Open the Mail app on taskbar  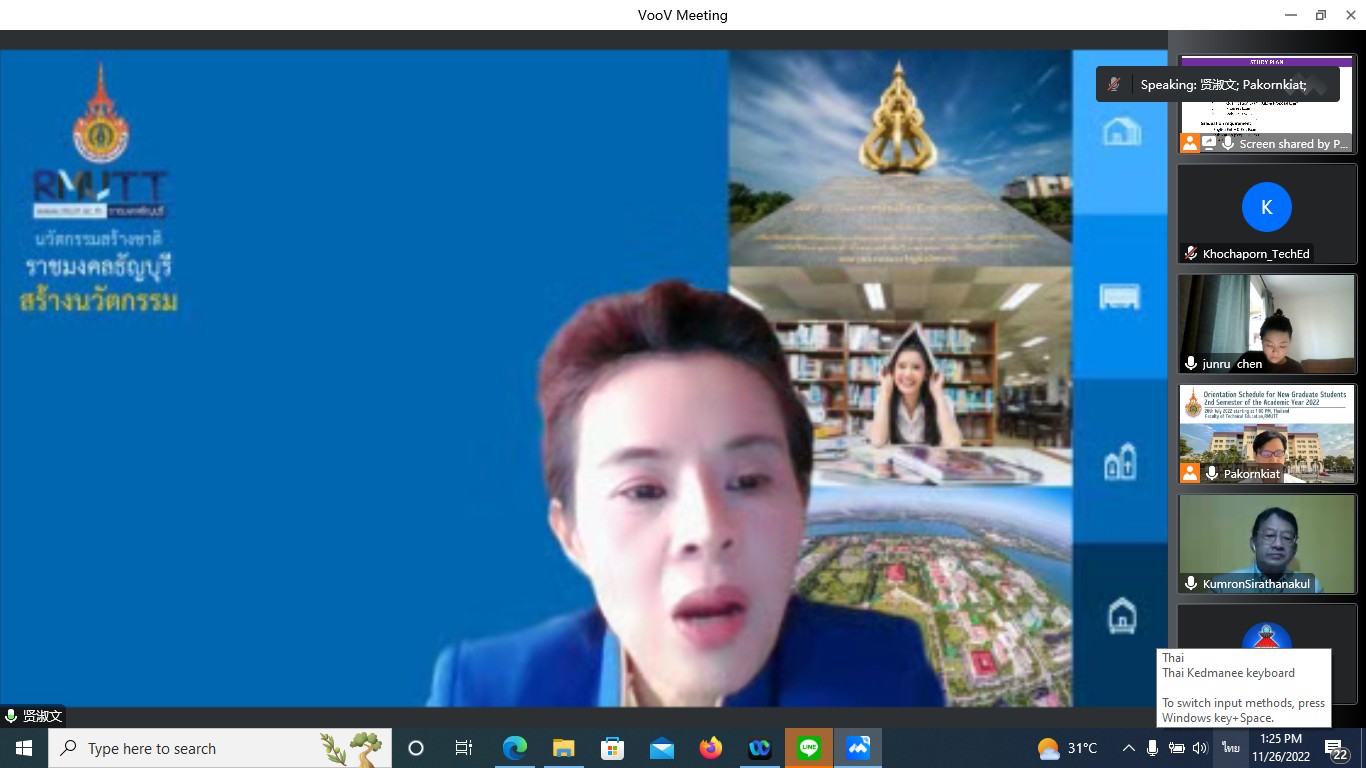[661, 748]
